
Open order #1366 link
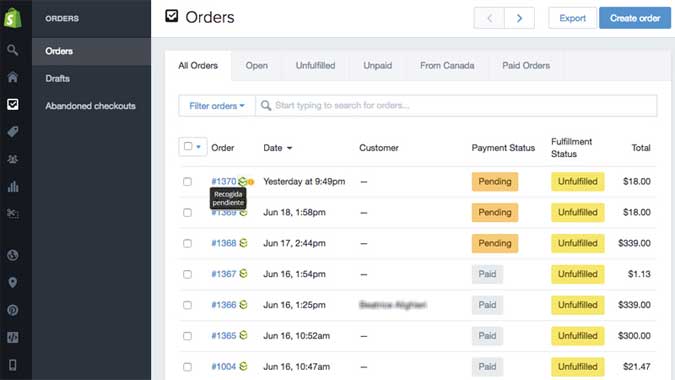point(224,305)
